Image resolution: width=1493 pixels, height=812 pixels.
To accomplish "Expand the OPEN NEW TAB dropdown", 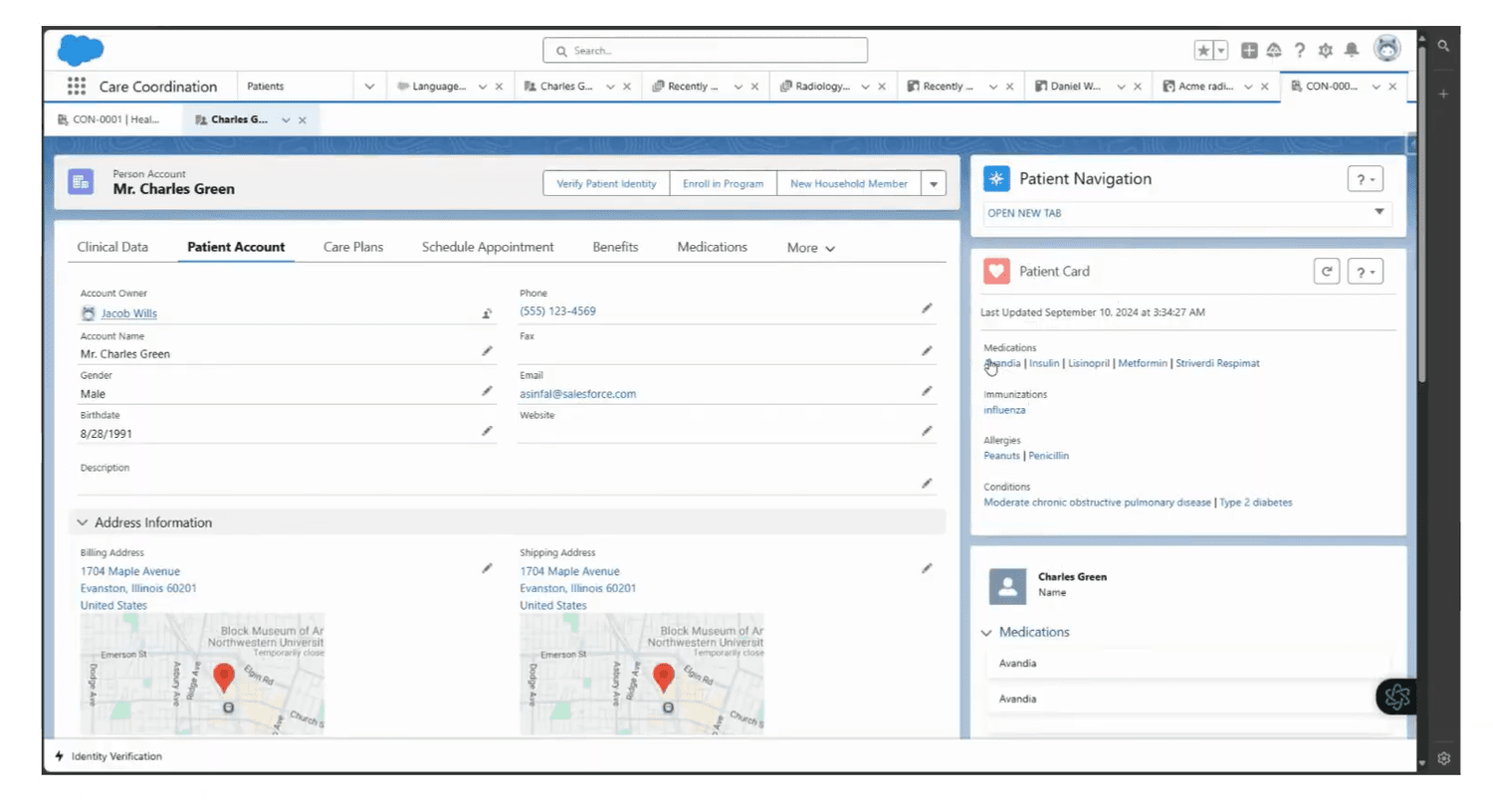I will pos(1379,213).
